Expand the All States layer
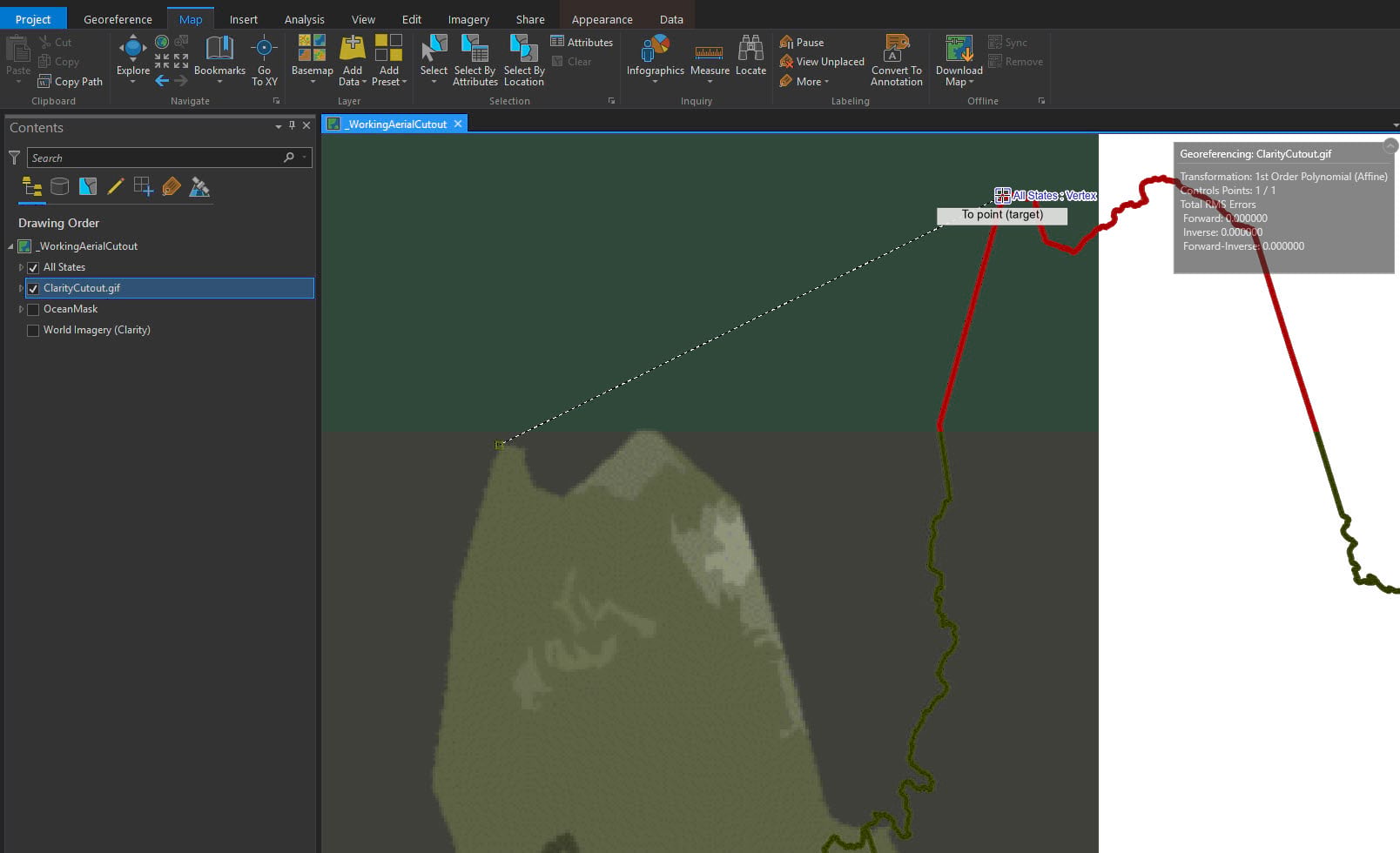Viewport: 1400px width, 853px height. click(x=21, y=267)
